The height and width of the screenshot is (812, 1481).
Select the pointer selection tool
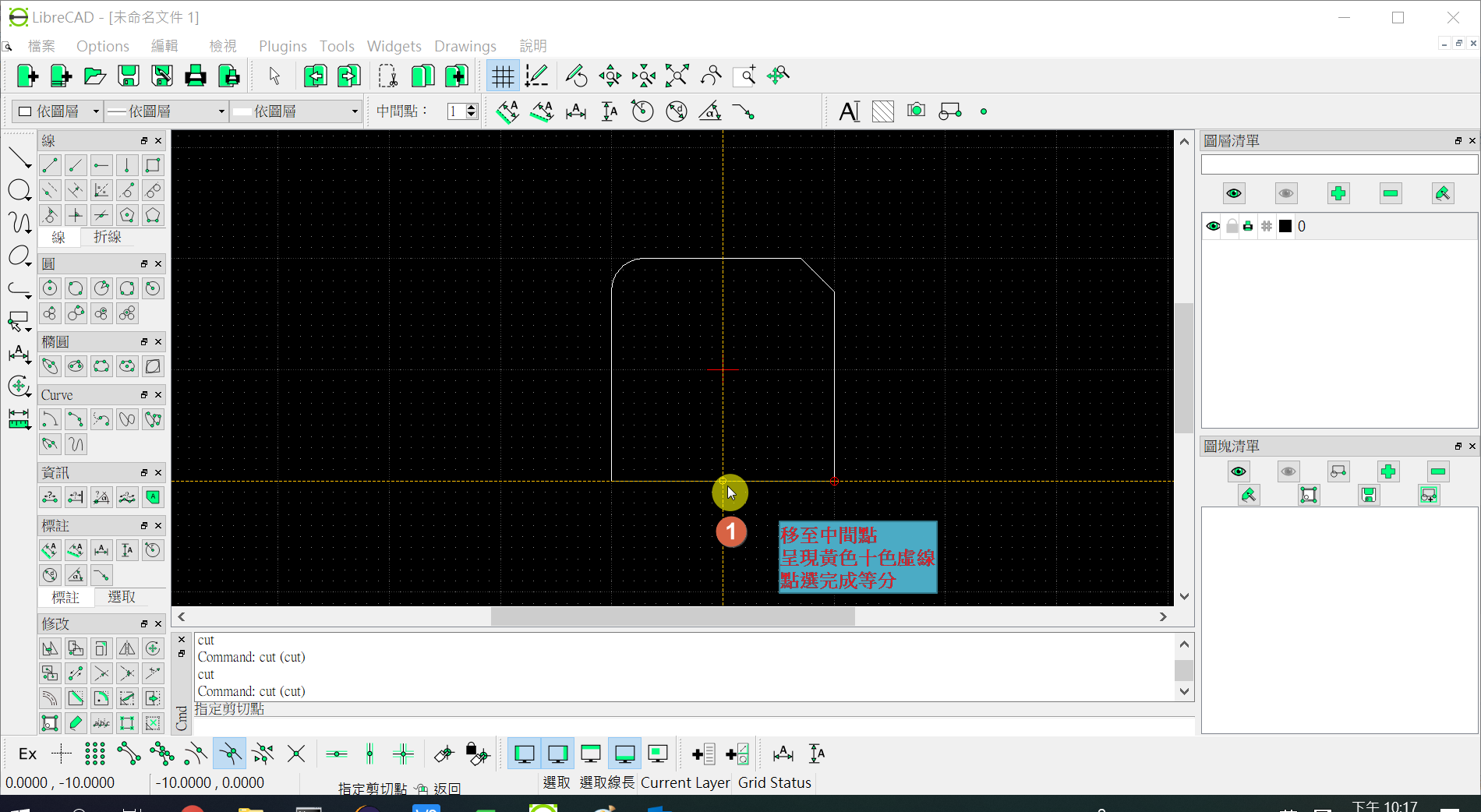tap(274, 76)
